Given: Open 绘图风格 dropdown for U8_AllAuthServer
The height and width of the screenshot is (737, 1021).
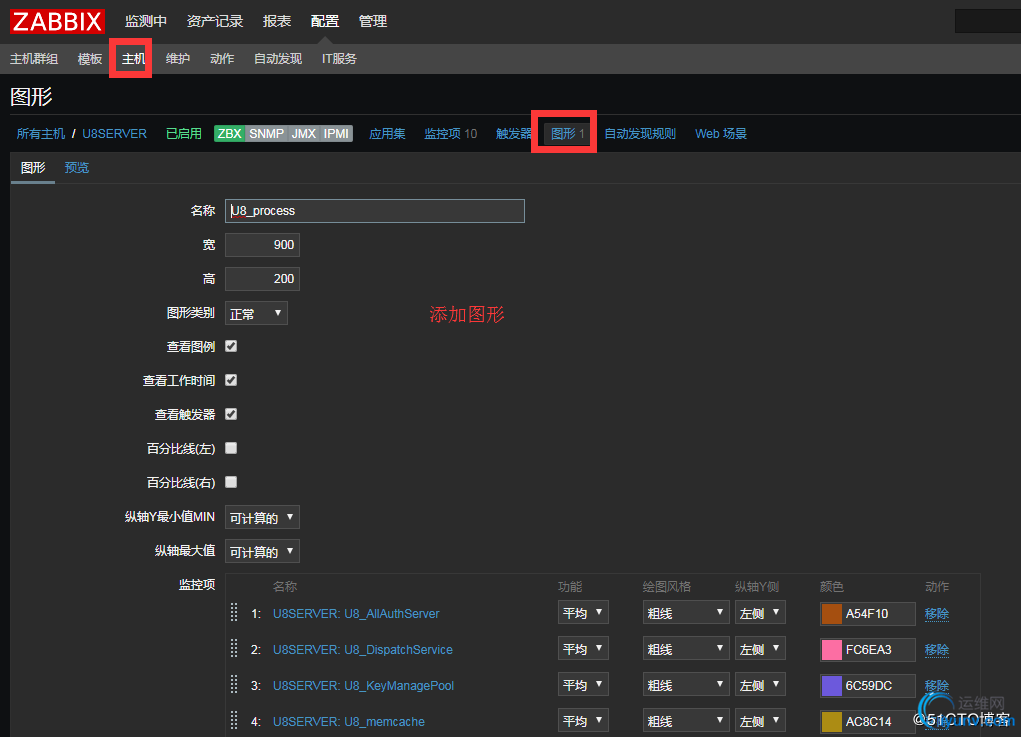Looking at the screenshot, I should [x=686, y=613].
